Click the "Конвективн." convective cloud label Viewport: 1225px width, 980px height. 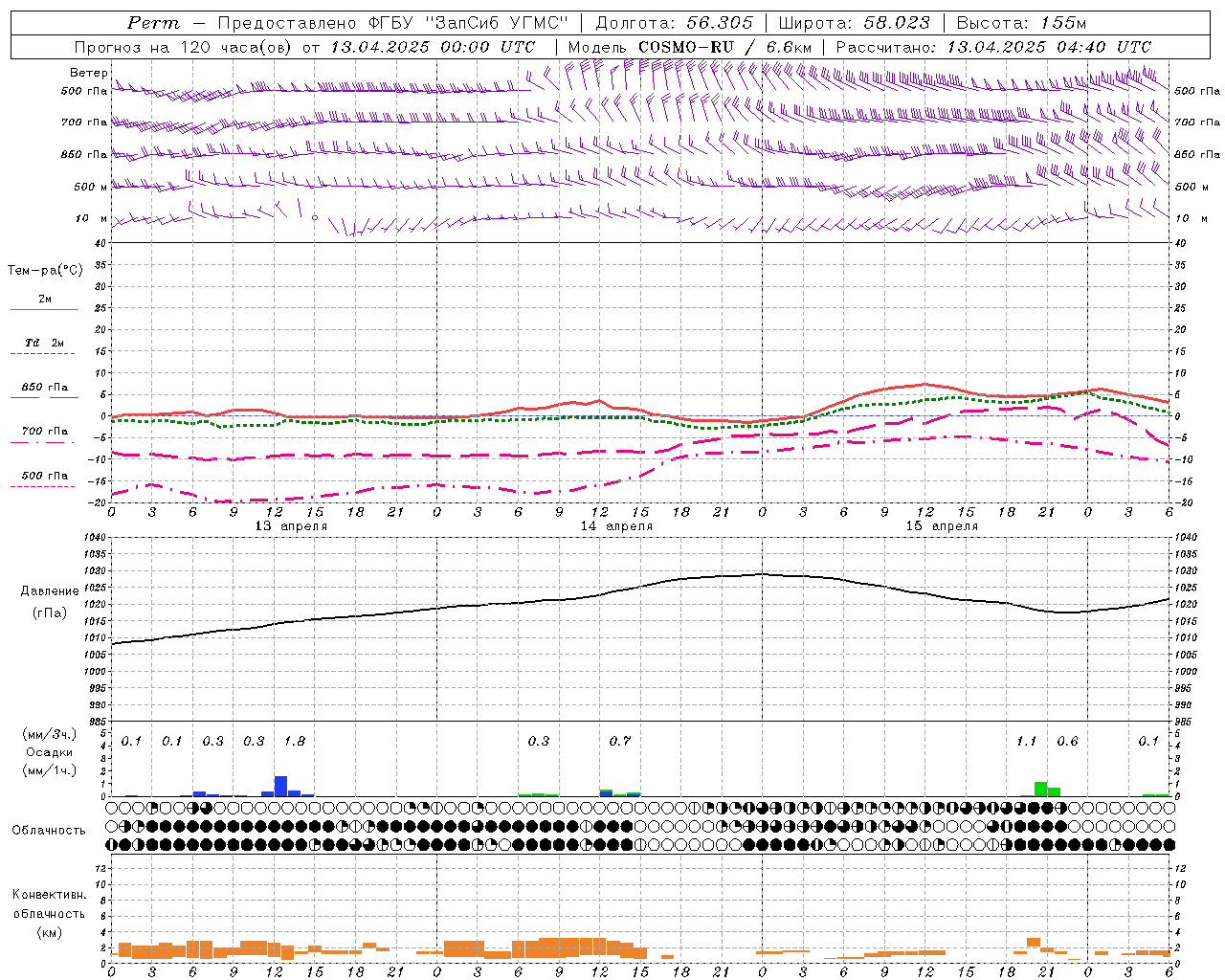click(x=50, y=895)
